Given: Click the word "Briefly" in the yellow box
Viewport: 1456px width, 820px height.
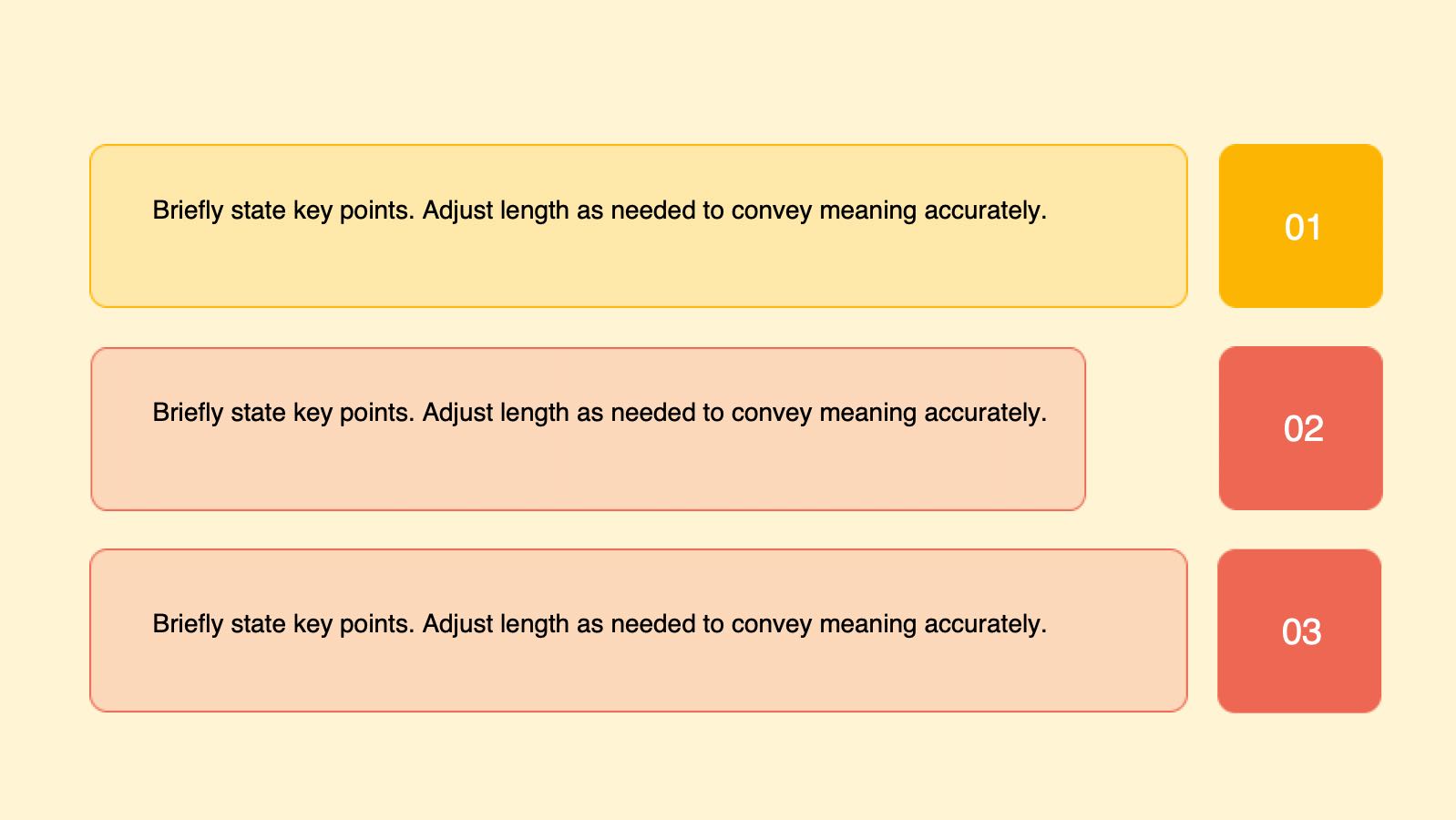Looking at the screenshot, I should [x=188, y=210].
